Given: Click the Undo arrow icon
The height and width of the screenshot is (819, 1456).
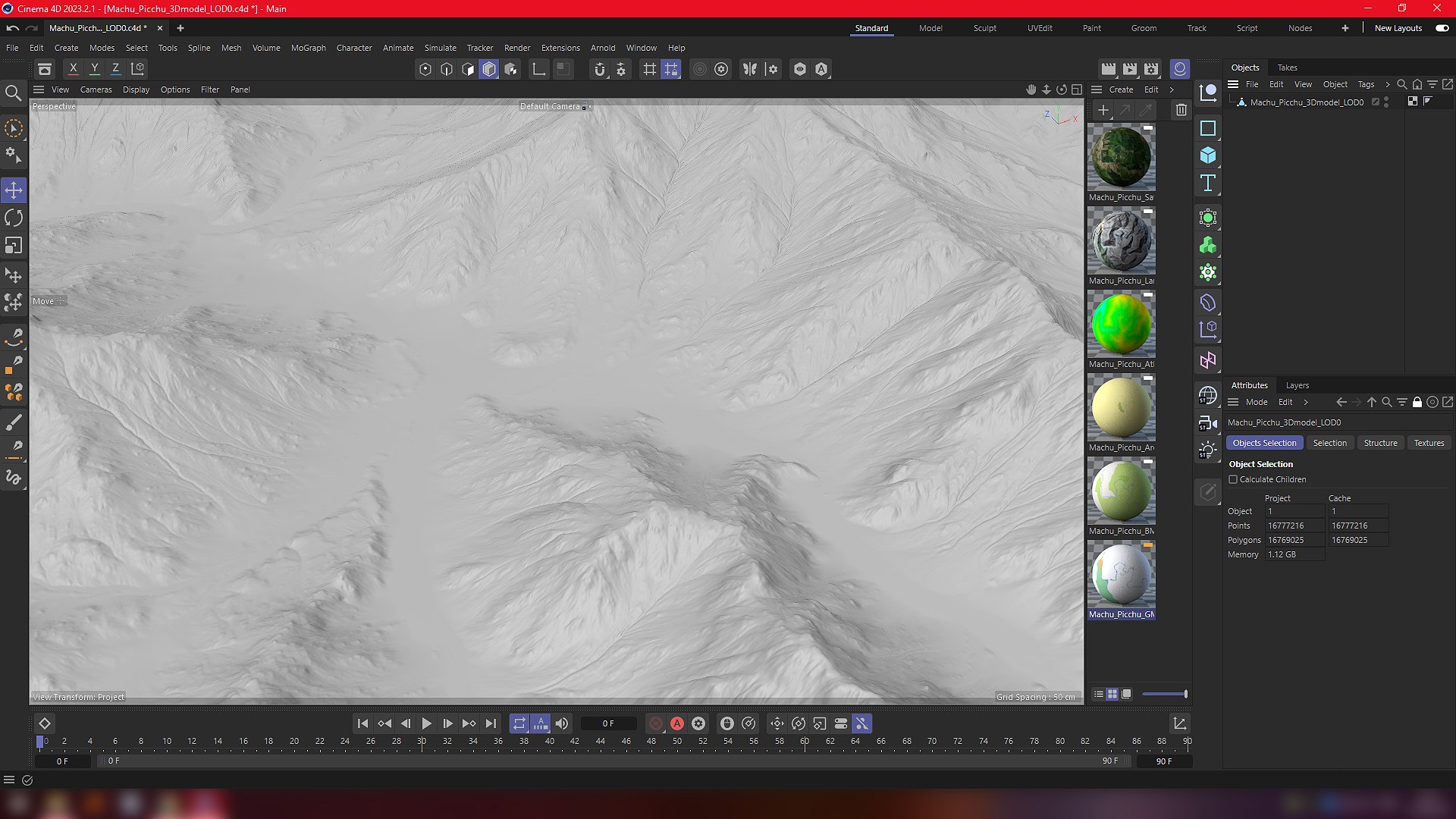Looking at the screenshot, I should pos(13,28).
